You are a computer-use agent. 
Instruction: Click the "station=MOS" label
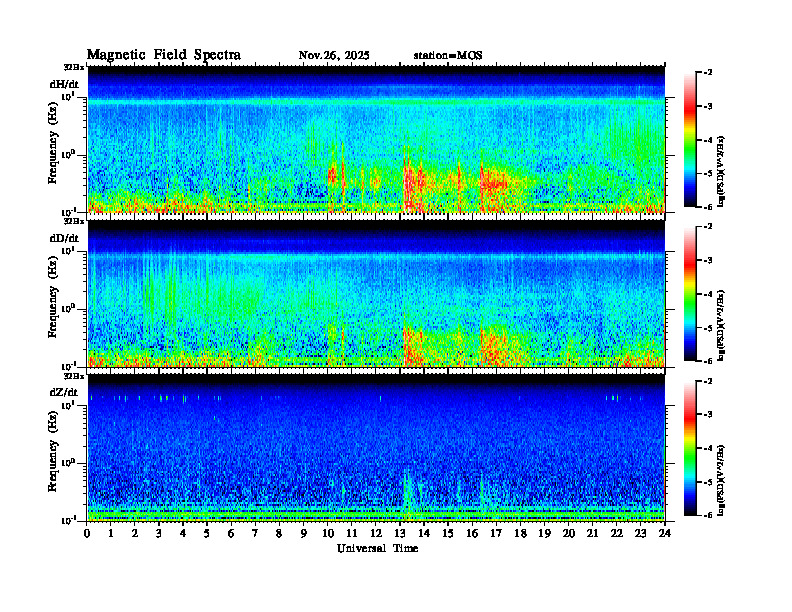tap(448, 56)
